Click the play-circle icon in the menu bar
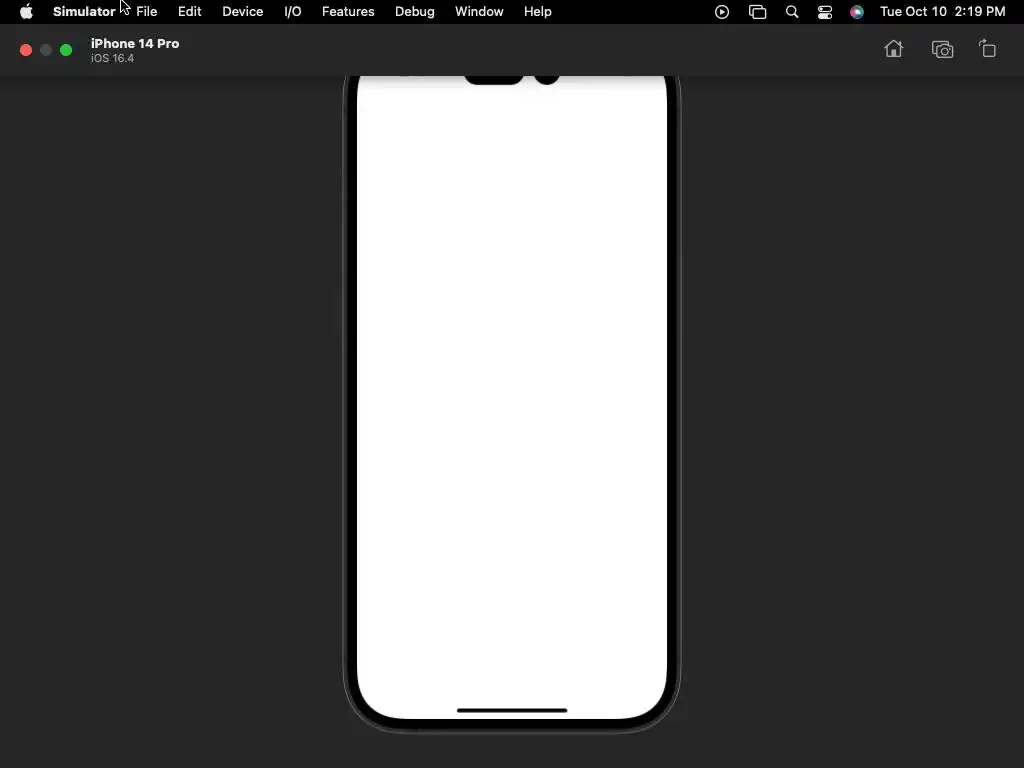This screenshot has width=1024, height=768. [722, 12]
